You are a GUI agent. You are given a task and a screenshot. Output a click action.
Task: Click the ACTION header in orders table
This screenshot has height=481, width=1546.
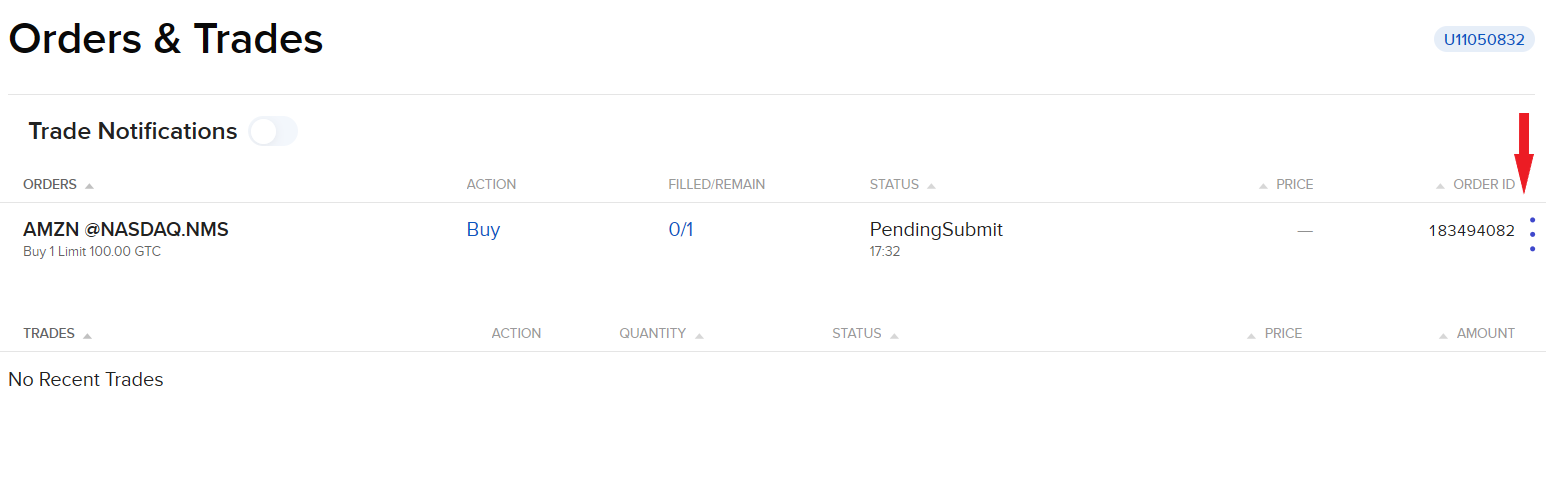point(491,185)
